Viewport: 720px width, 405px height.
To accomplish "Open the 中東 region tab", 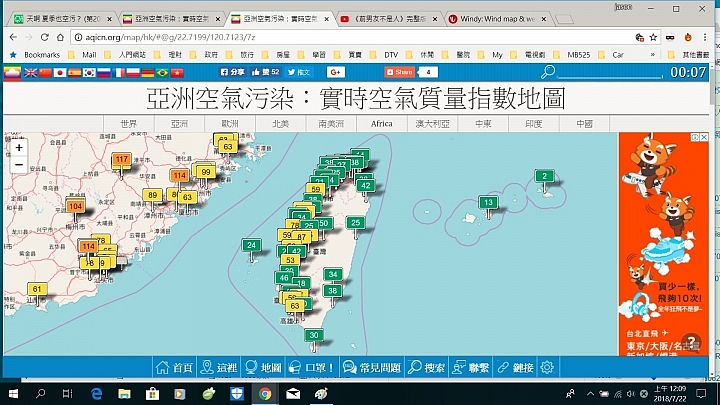I will [x=483, y=124].
